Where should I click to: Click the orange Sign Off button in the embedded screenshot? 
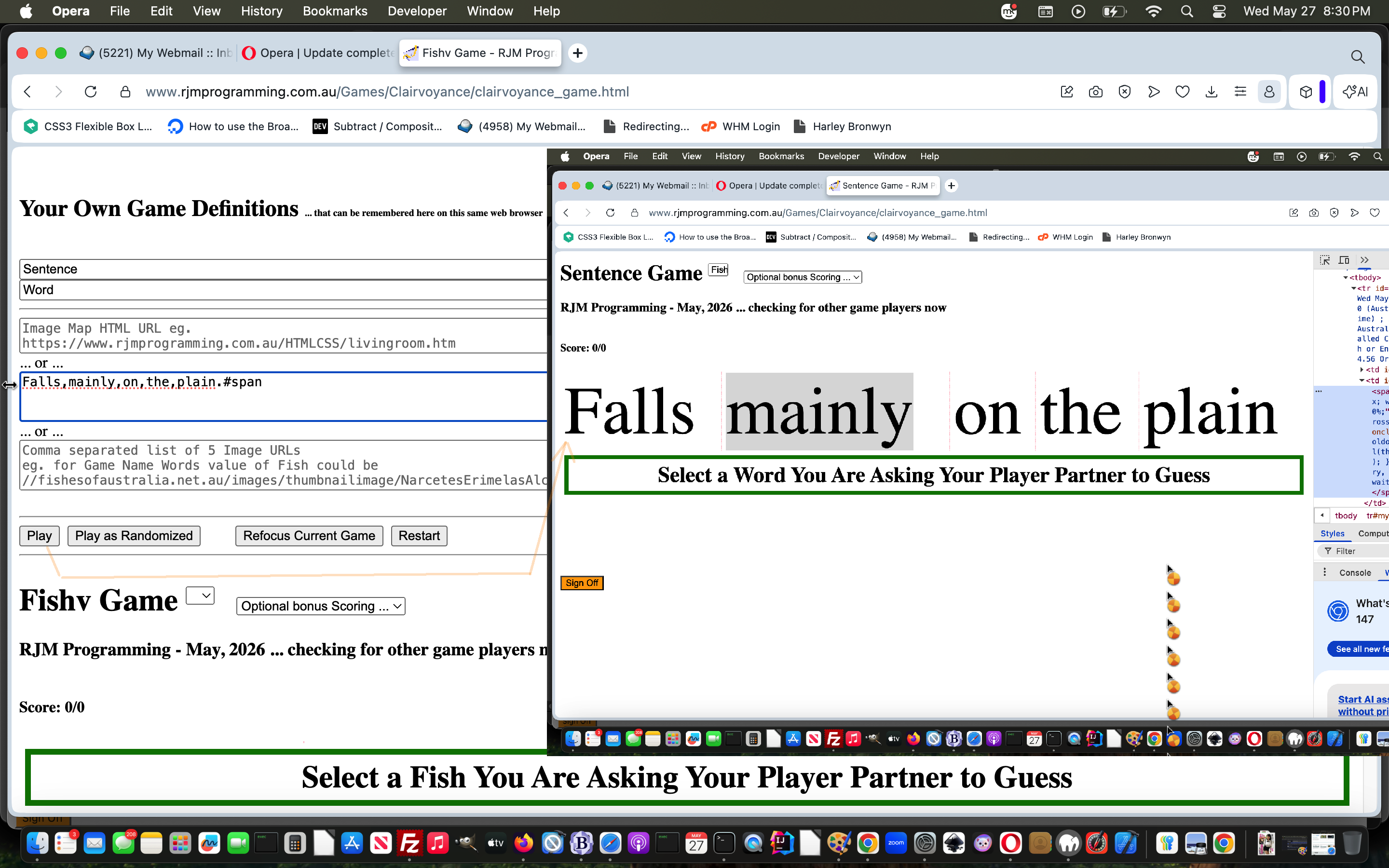(582, 583)
